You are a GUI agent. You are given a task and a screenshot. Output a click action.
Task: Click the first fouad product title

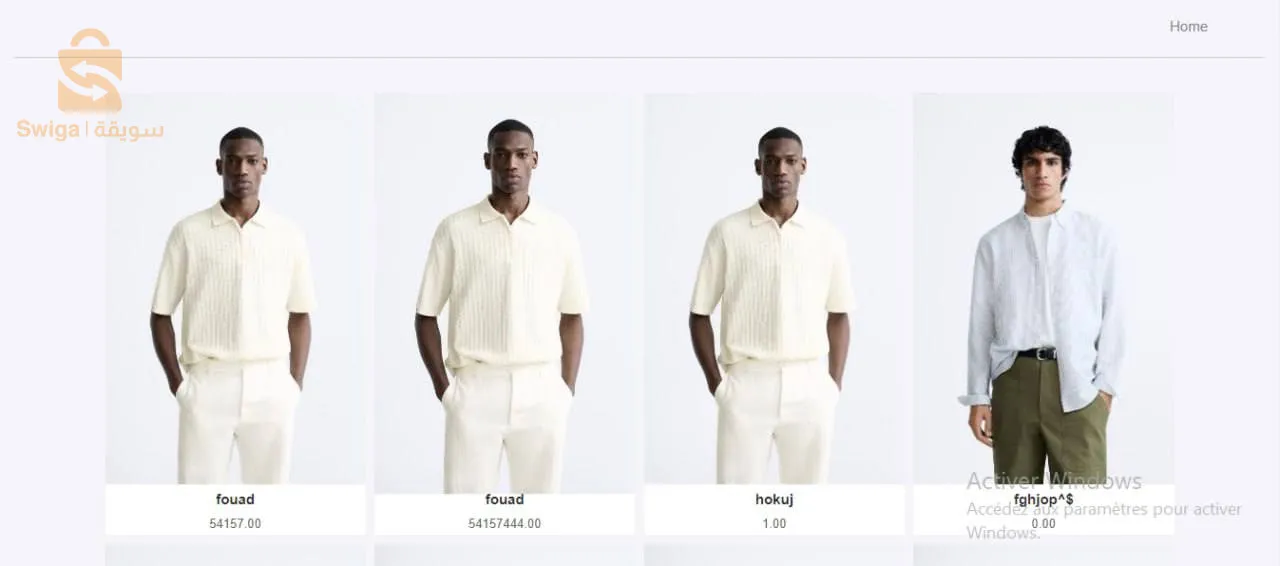235,499
